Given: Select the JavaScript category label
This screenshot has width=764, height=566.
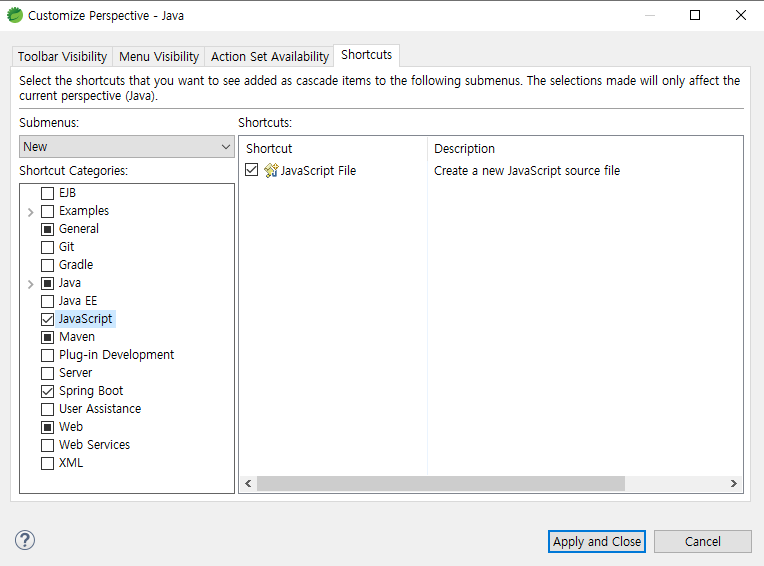Looking at the screenshot, I should [x=85, y=319].
